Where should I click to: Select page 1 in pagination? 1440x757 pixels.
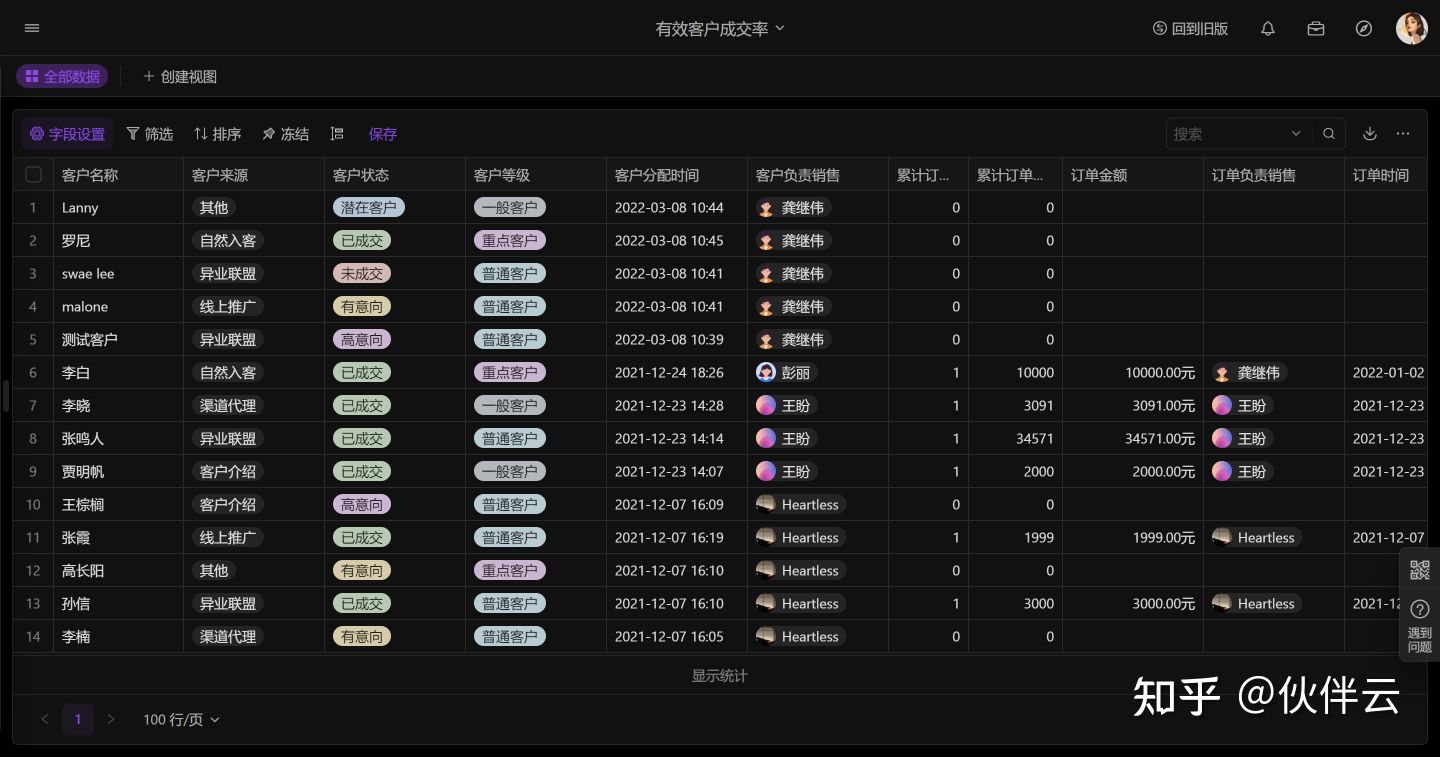[78, 719]
